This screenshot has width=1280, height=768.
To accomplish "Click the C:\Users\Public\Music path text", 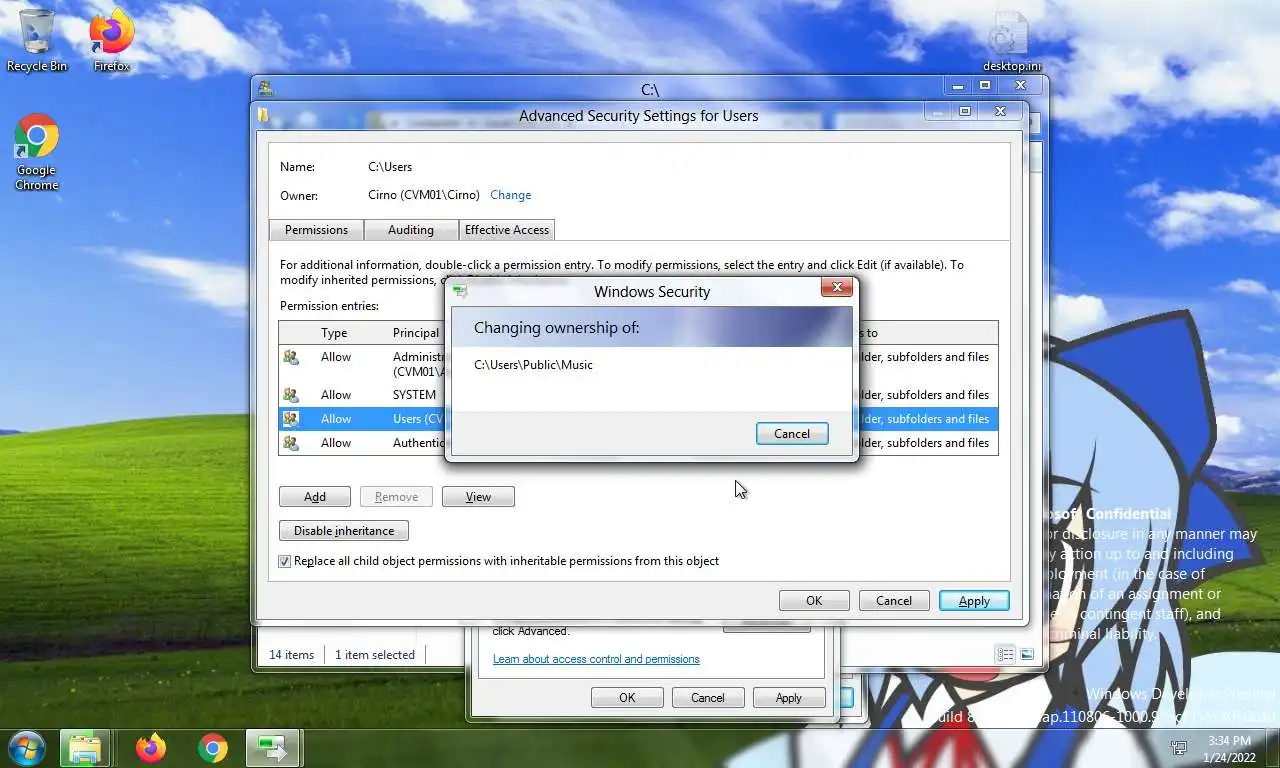I will tap(533, 365).
